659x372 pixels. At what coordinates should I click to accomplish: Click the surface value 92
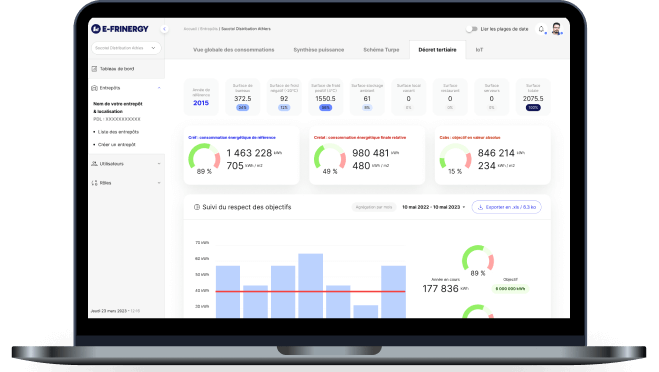click(x=284, y=98)
